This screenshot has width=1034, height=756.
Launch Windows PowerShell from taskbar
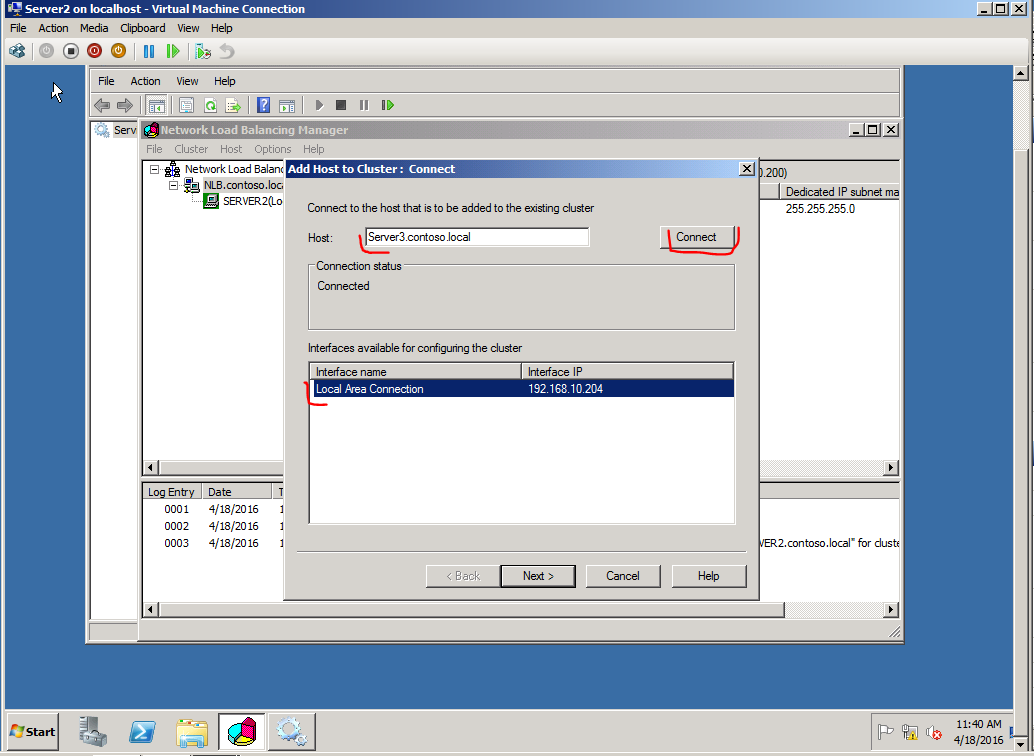pyautogui.click(x=142, y=732)
